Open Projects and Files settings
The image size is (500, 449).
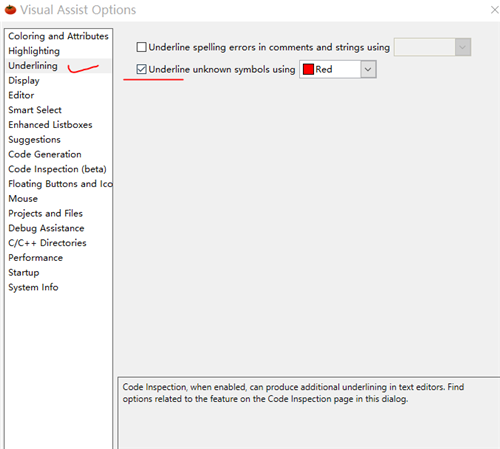45,213
